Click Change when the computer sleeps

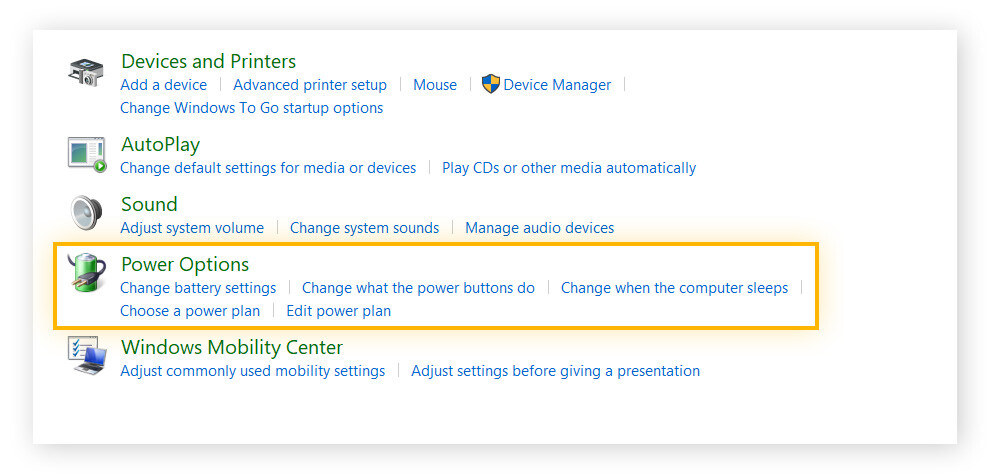674,288
